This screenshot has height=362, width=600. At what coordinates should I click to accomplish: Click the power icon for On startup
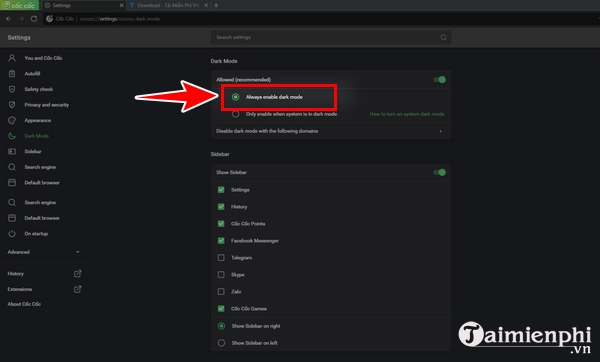[x=12, y=233]
